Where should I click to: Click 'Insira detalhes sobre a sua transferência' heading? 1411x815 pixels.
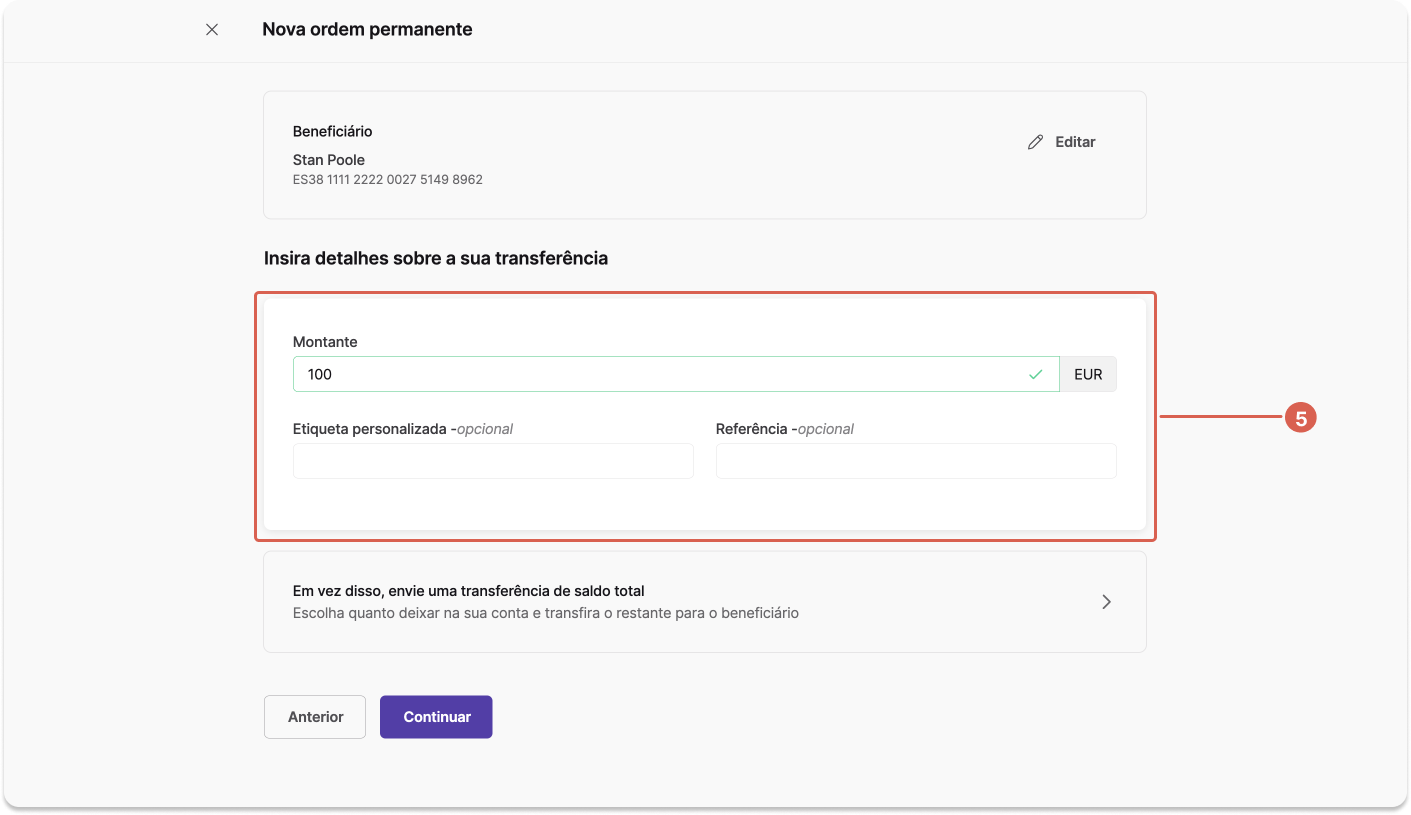coord(436,258)
